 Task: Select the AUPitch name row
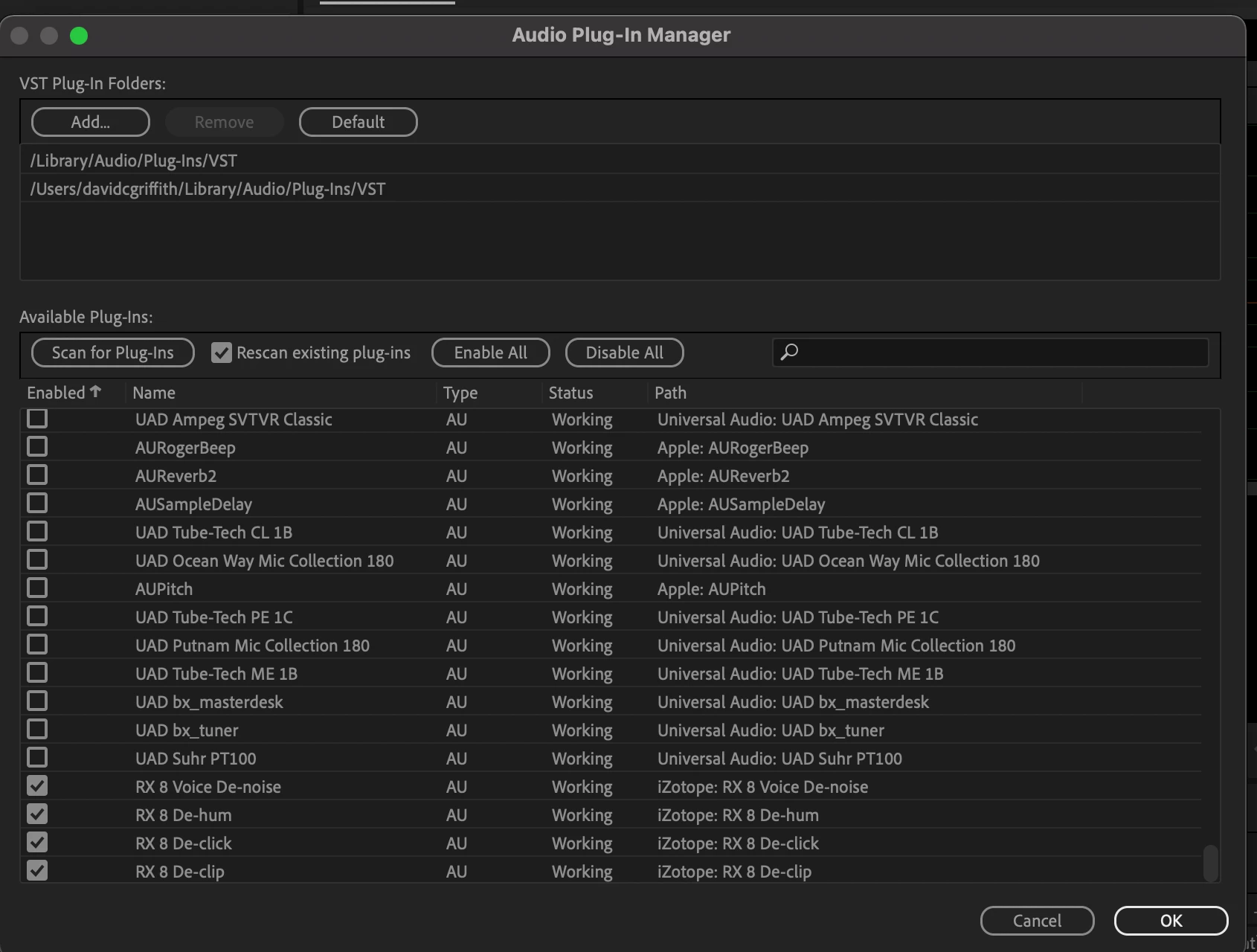[164, 589]
